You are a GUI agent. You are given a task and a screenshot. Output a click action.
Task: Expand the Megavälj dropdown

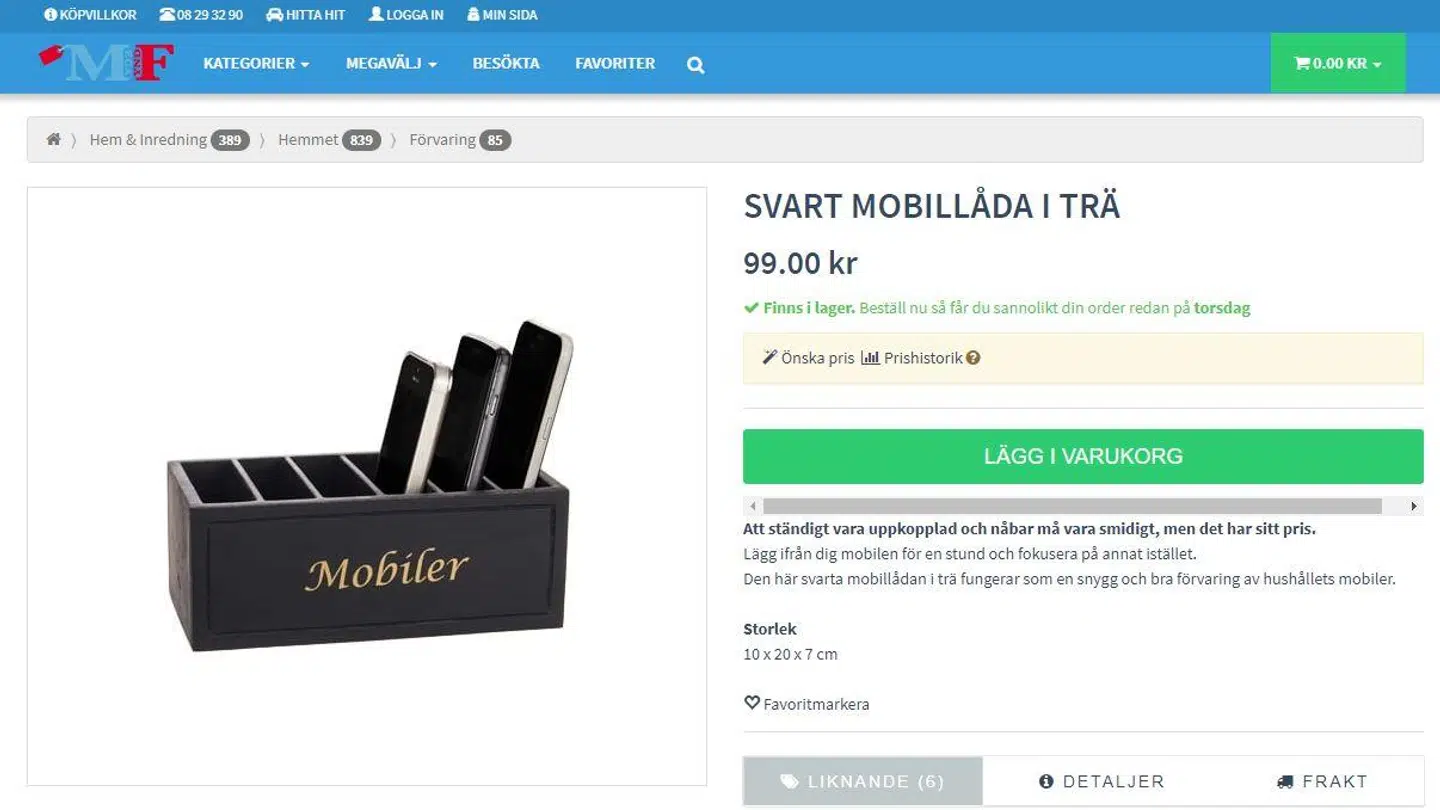[391, 63]
